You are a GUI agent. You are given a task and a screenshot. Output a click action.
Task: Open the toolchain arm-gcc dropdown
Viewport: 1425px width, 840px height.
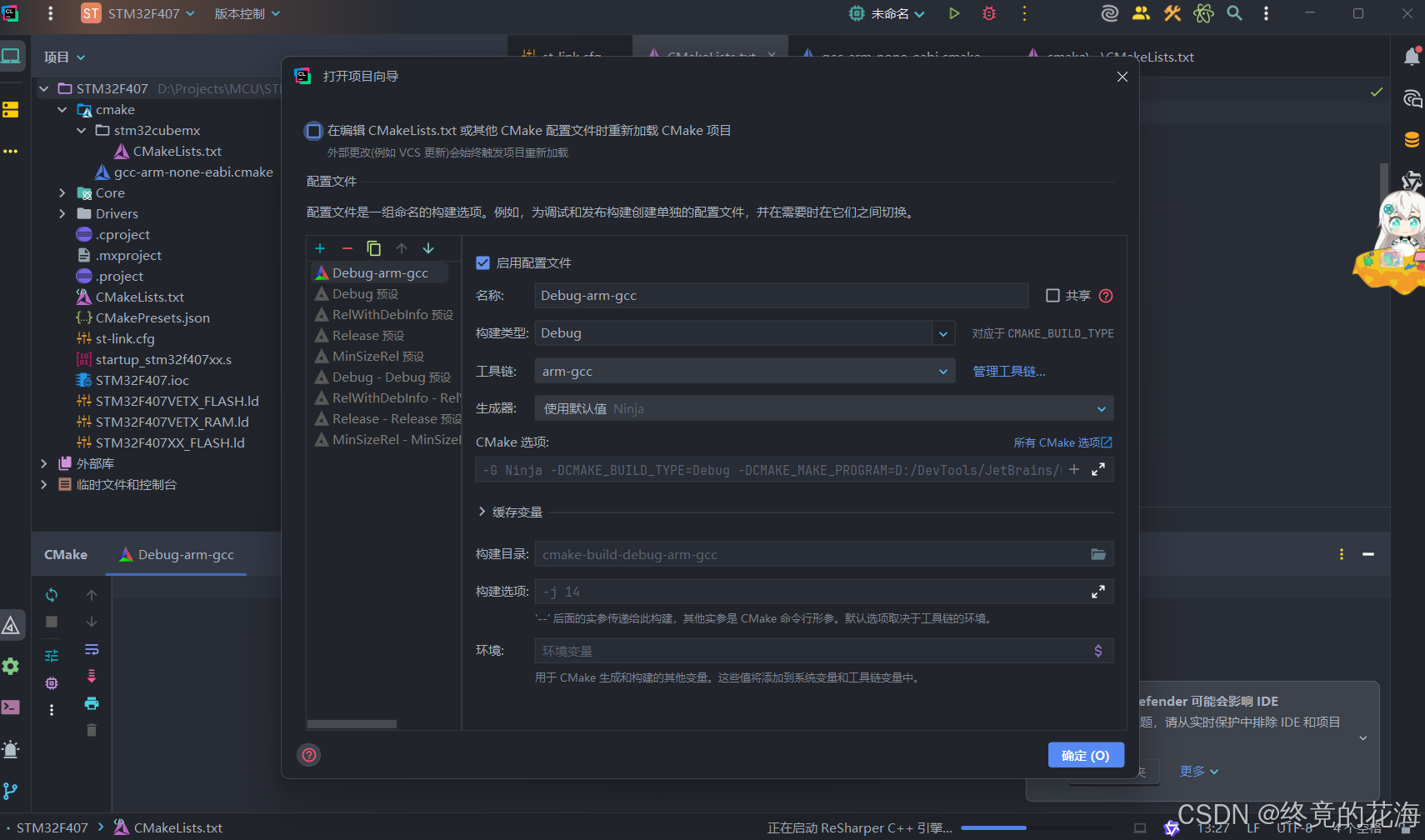click(x=745, y=372)
